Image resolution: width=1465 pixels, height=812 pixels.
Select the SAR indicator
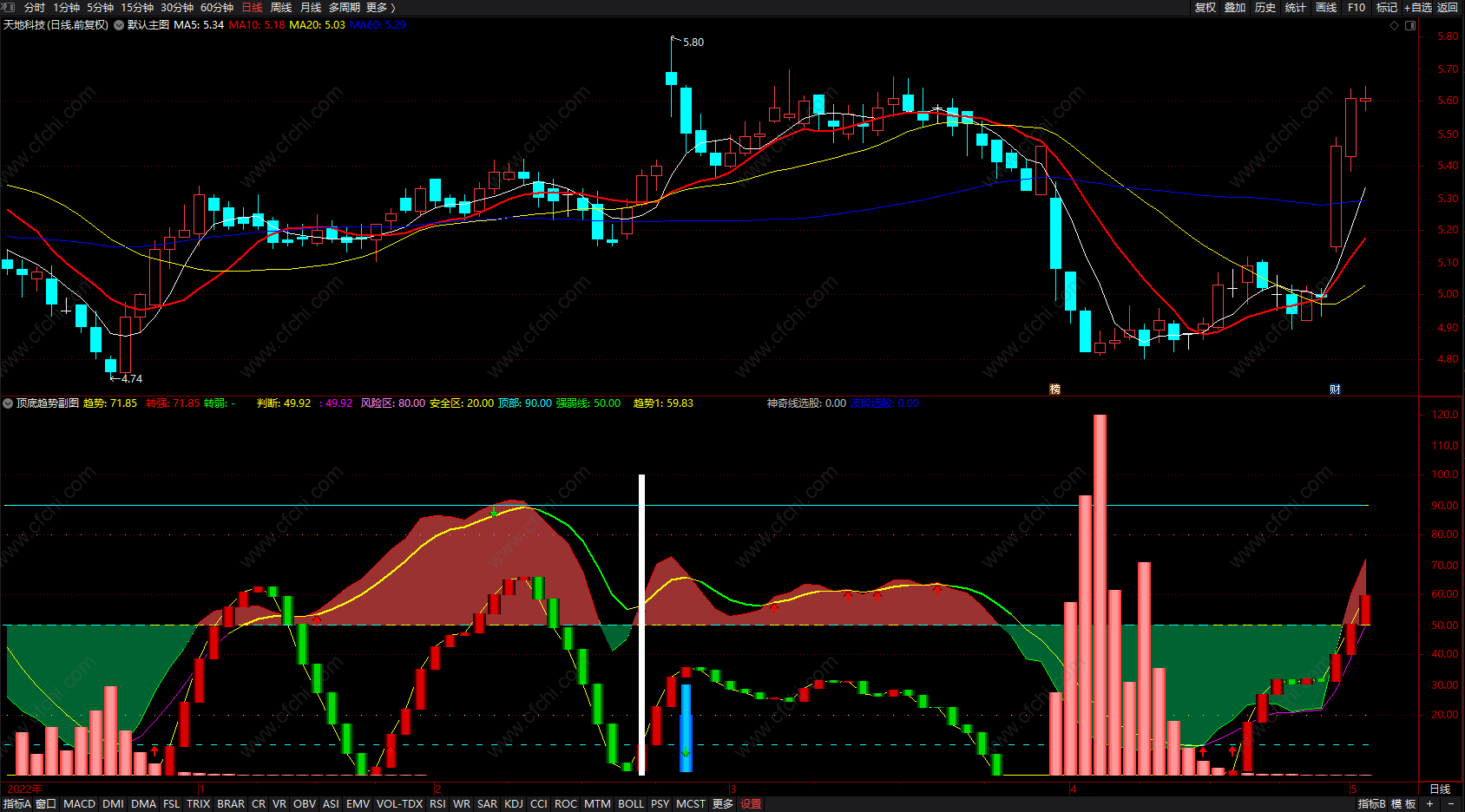pyautogui.click(x=488, y=804)
